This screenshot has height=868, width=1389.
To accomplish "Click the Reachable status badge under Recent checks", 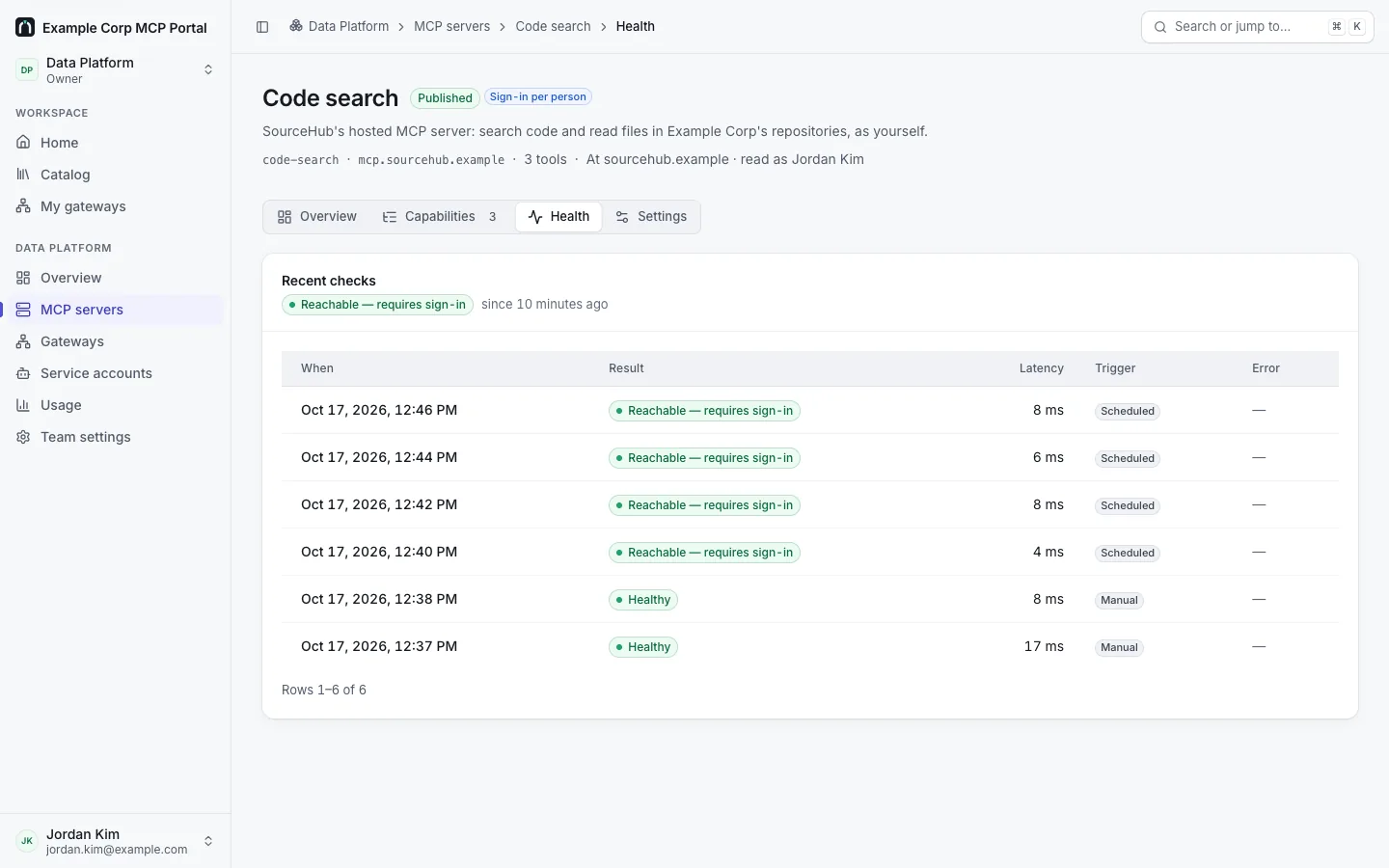I will point(377,305).
